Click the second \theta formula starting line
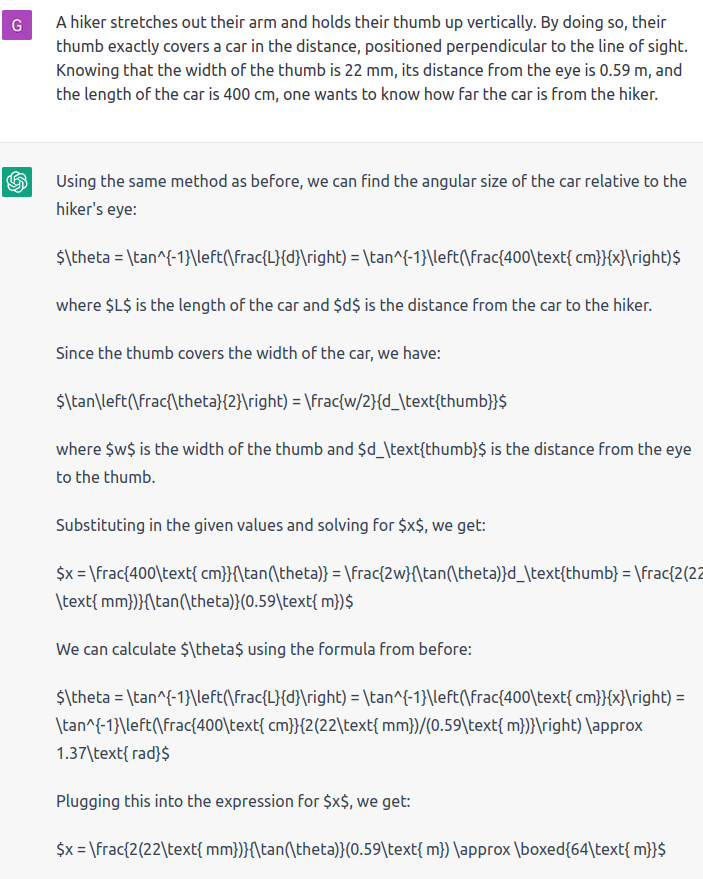This screenshot has height=879, width=703. pos(370,697)
